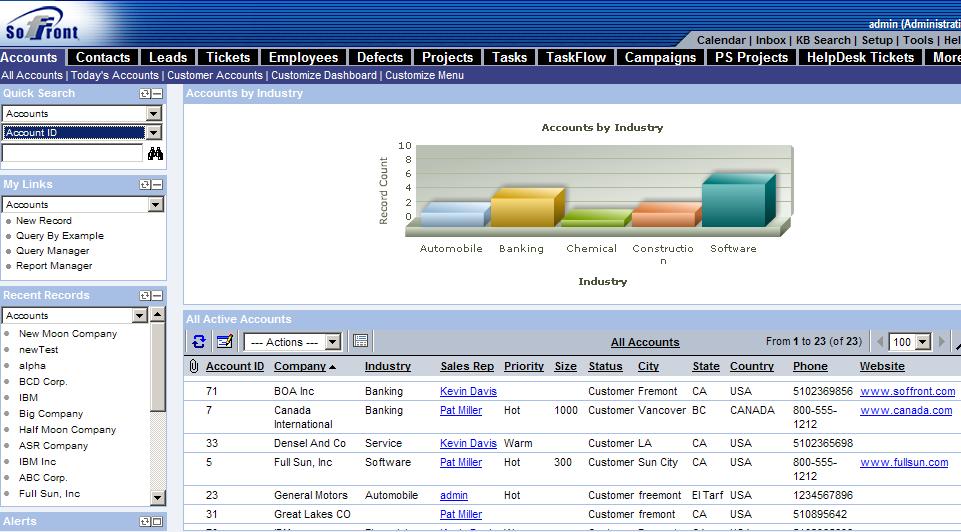
Task: Maximize the Alerts panel
Action: pyautogui.click(x=158, y=522)
